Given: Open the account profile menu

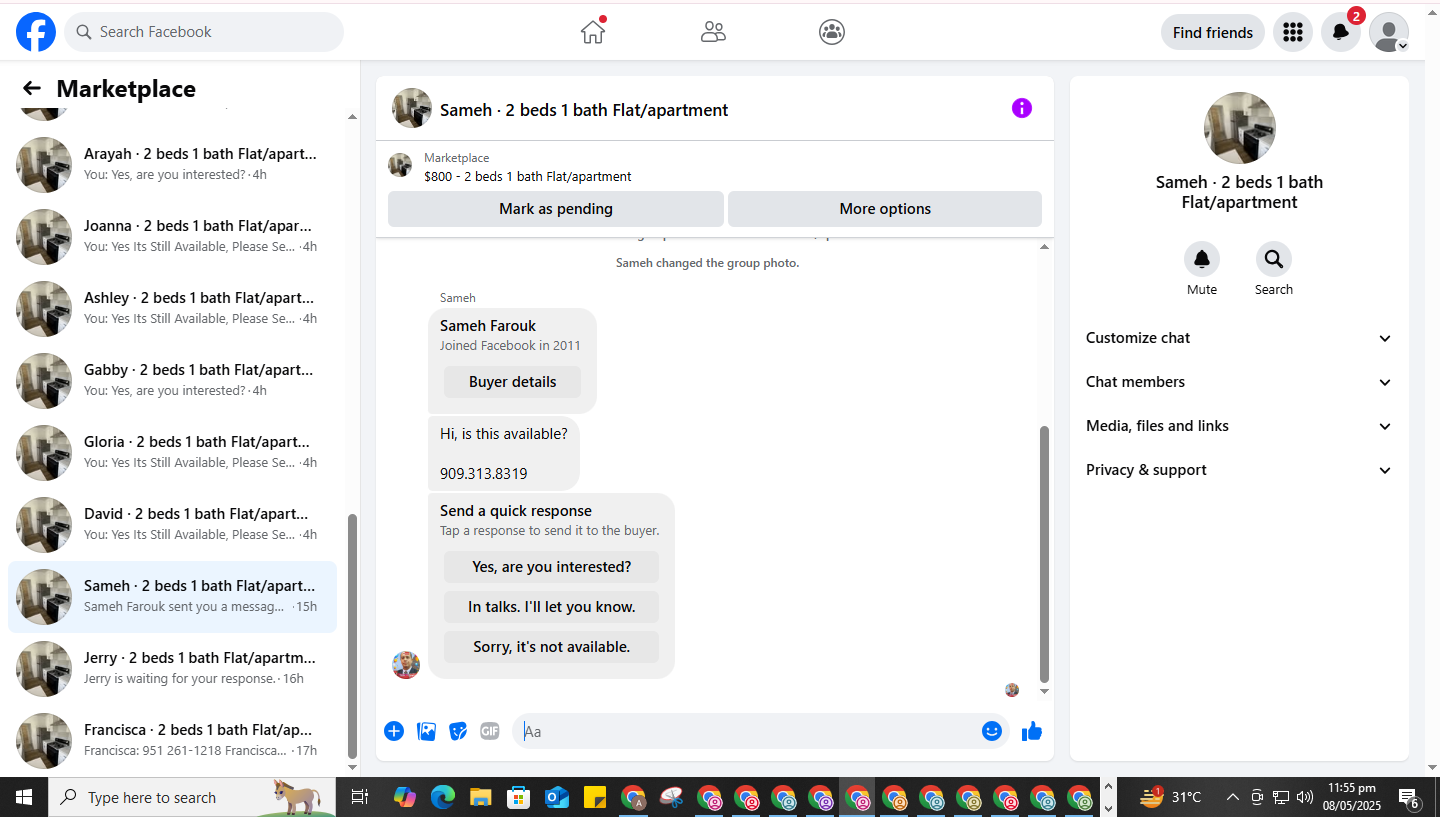Looking at the screenshot, I should point(1389,32).
